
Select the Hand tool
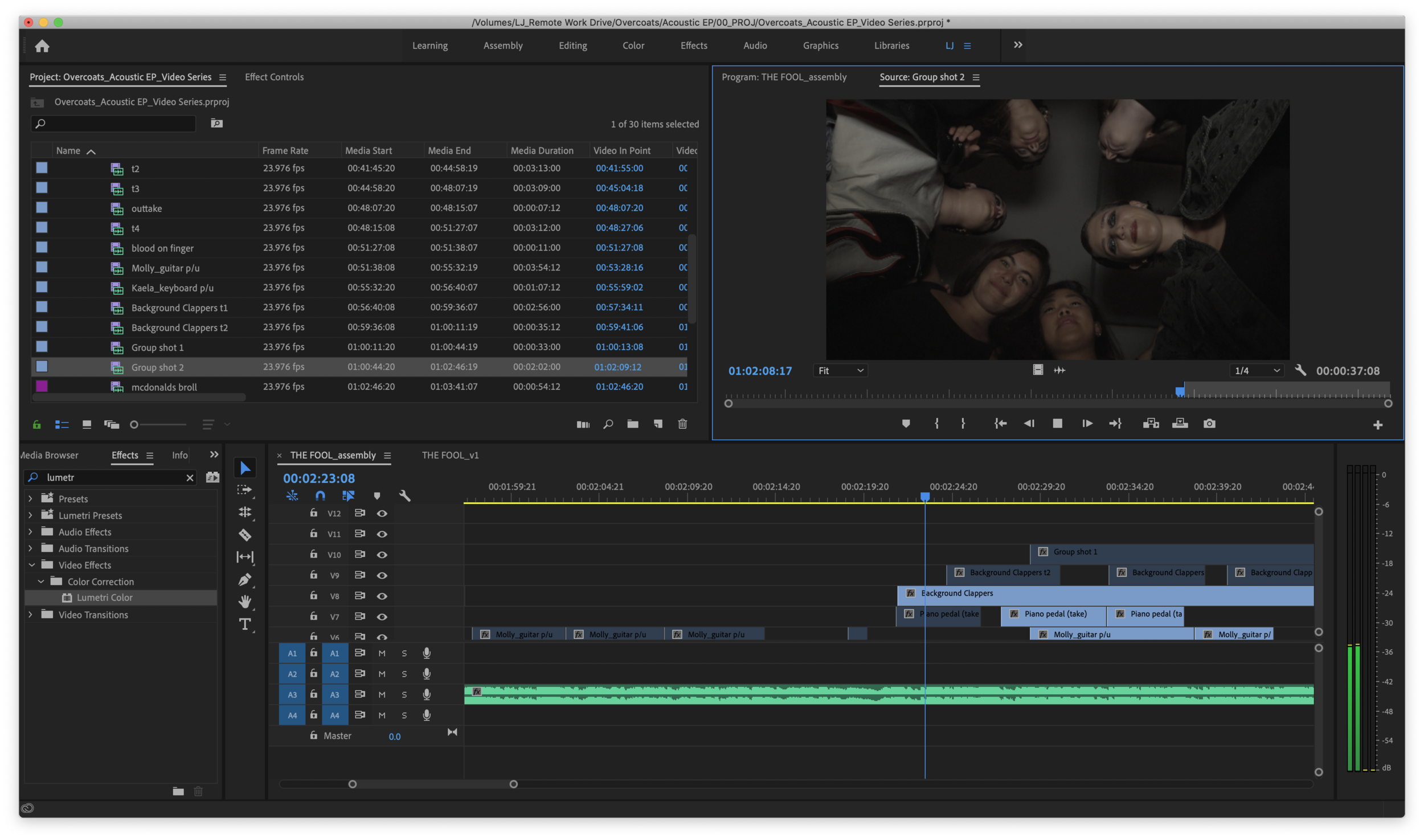point(245,602)
